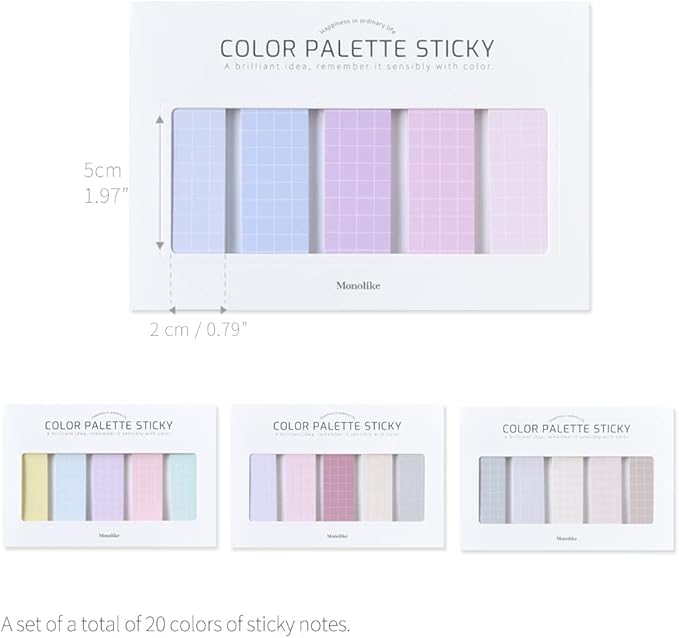
Task: Click the yellow sticky note in bottom-left pack
Action: click(x=35, y=486)
